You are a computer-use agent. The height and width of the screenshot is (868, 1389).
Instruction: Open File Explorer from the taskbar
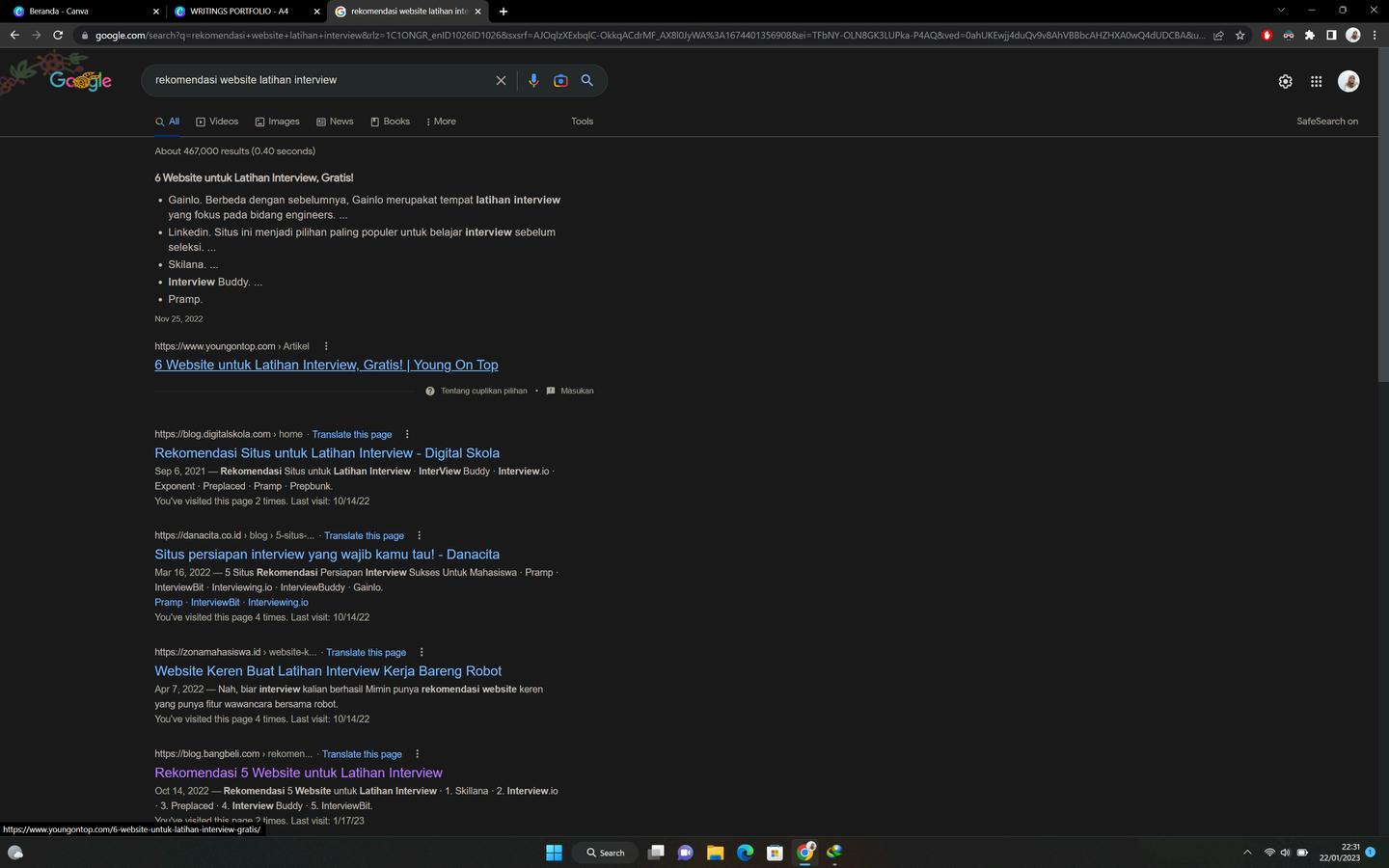point(715,853)
